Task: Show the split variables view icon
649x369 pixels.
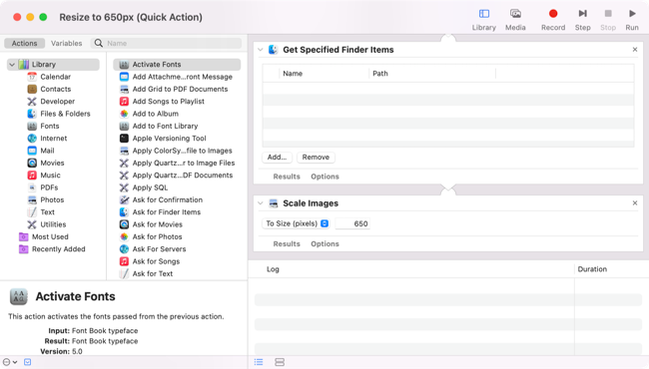Action: click(x=280, y=362)
